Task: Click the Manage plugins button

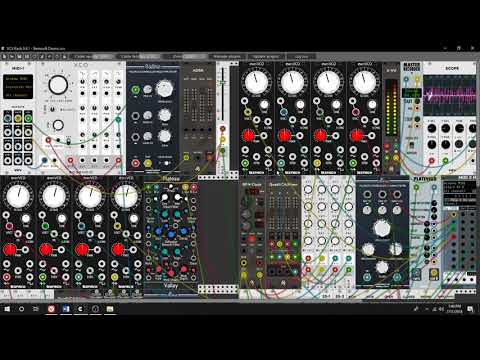Action: (x=227, y=57)
